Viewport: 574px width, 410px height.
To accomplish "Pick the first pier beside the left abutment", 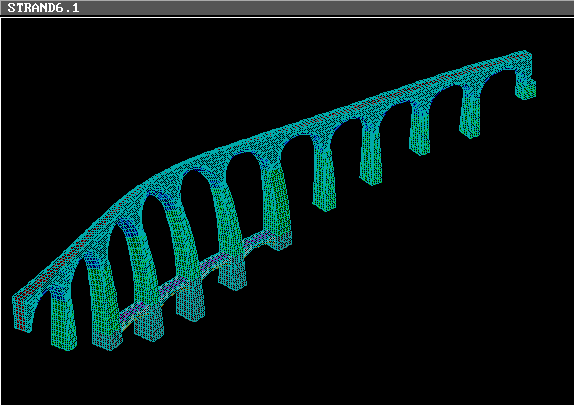I will 63,317.
